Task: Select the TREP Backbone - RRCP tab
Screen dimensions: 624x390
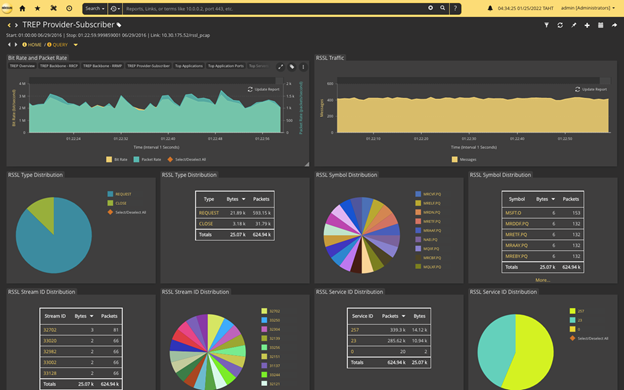Action: (59, 66)
